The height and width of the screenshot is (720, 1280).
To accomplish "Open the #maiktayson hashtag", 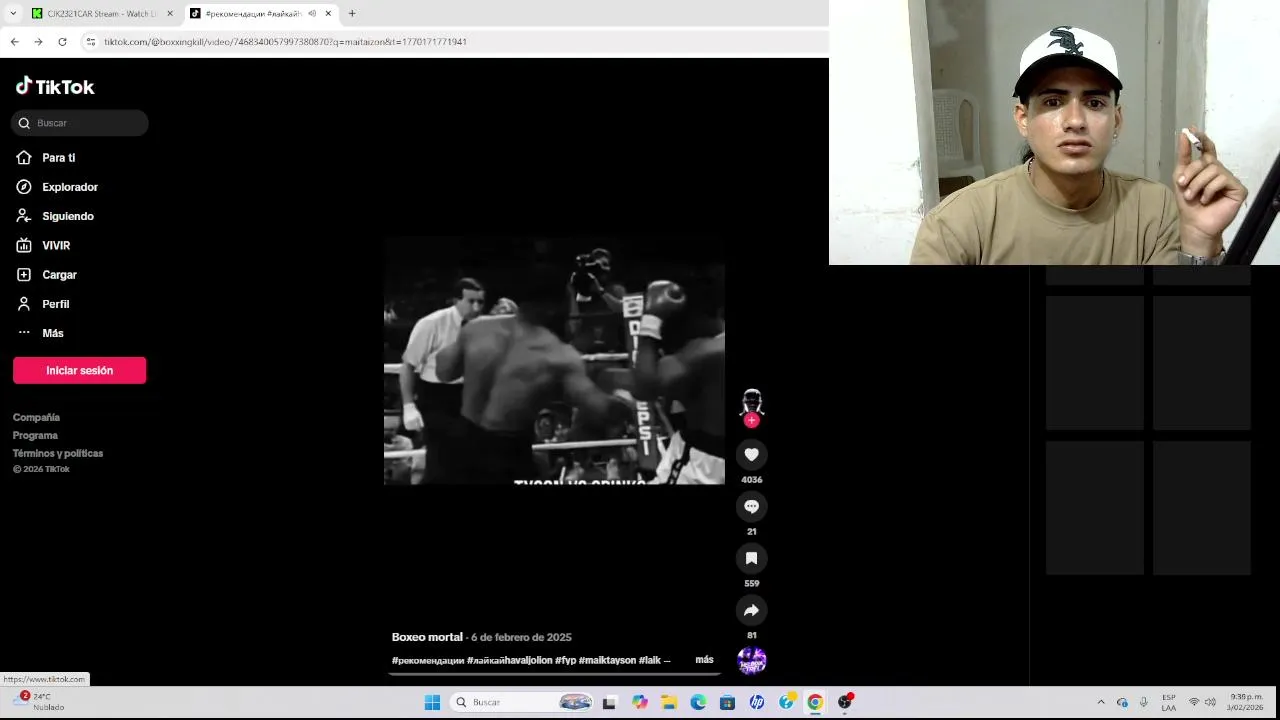I will coord(607,661).
